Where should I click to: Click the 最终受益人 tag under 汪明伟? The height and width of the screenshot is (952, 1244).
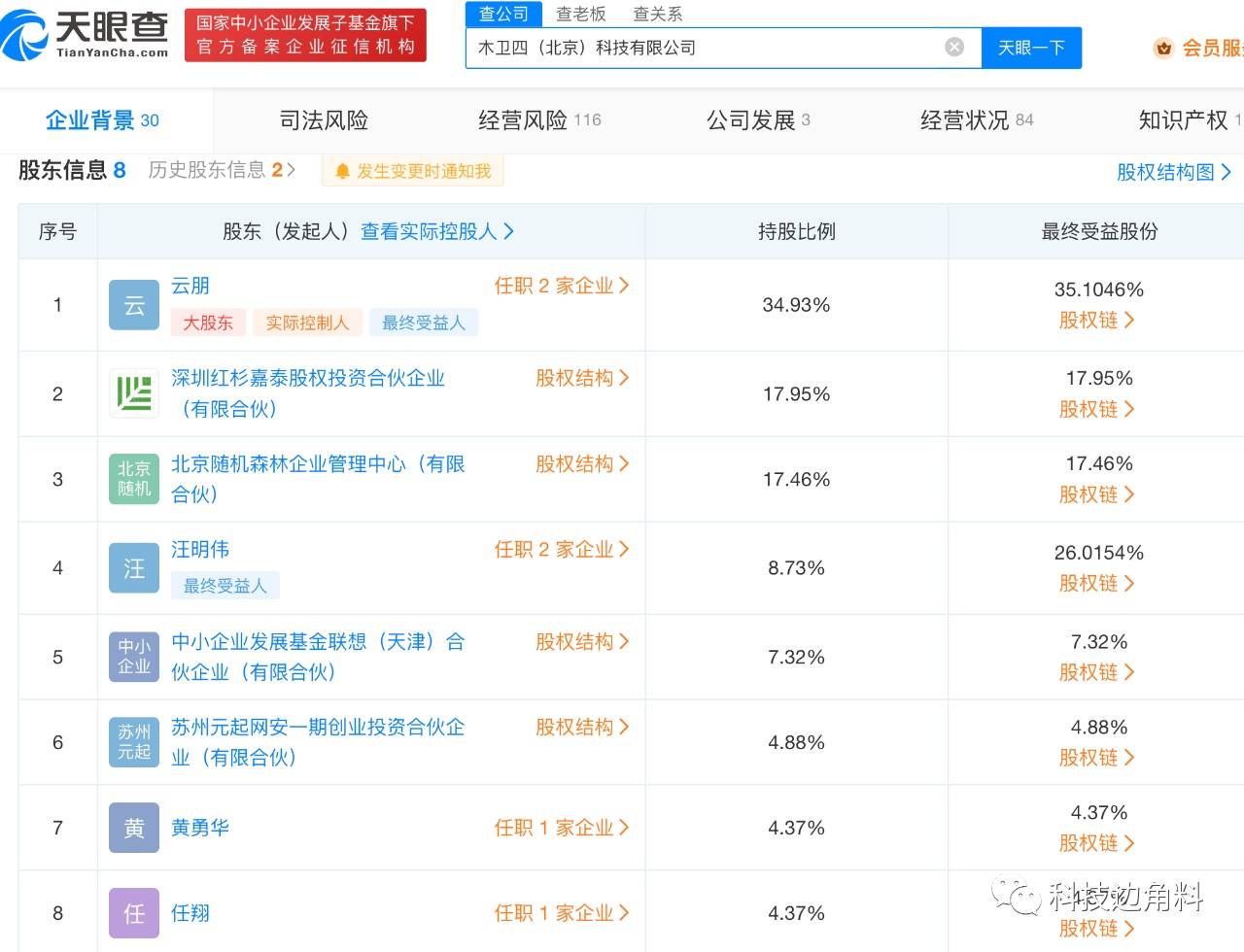coord(225,586)
